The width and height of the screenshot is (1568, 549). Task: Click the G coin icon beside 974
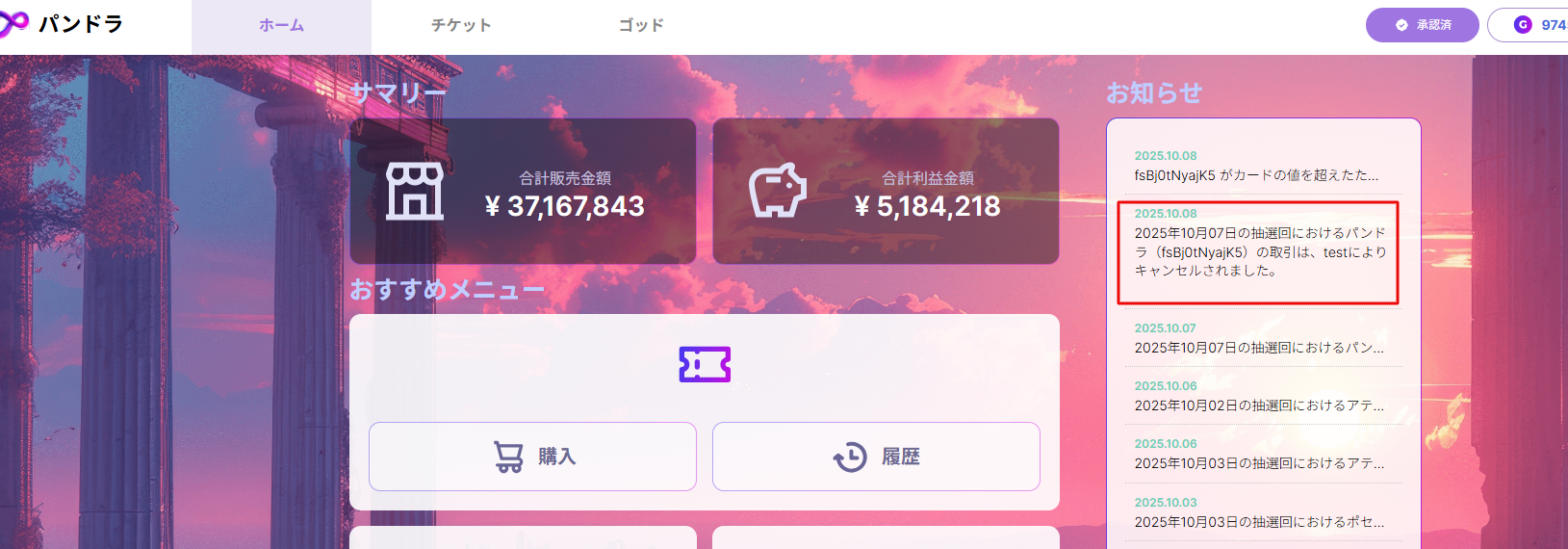1523,25
